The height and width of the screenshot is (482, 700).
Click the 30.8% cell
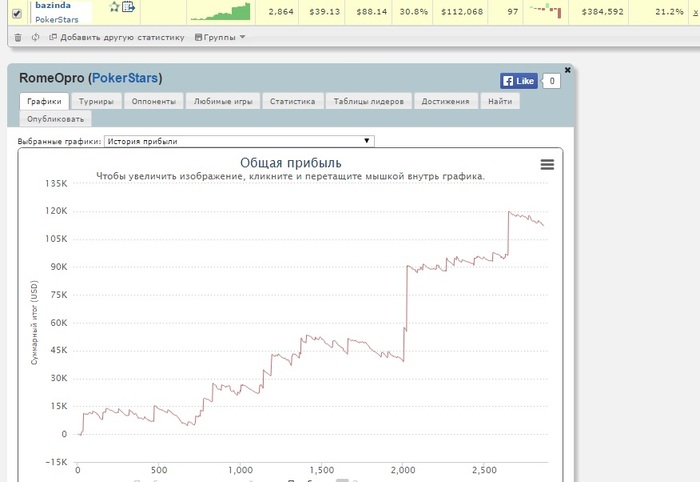[413, 12]
